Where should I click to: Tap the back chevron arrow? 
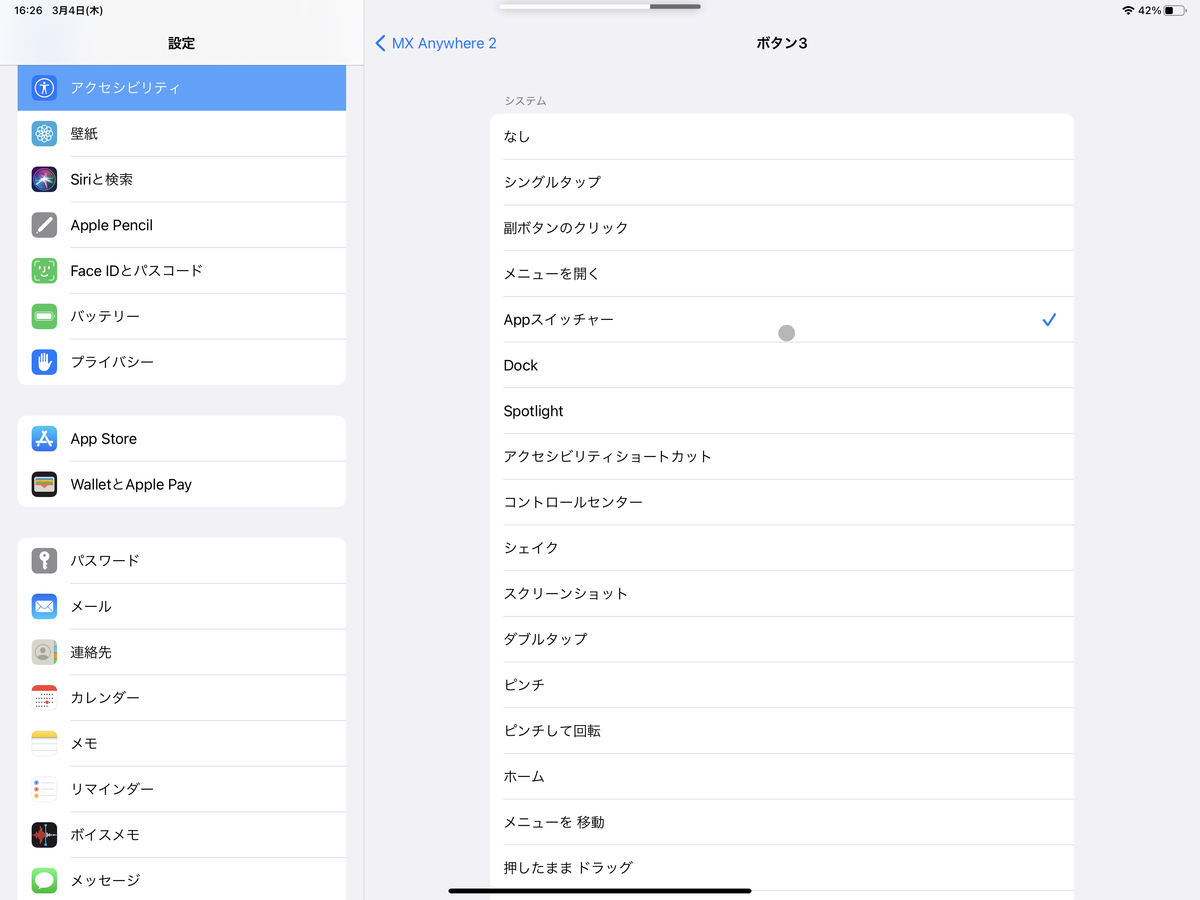point(380,43)
